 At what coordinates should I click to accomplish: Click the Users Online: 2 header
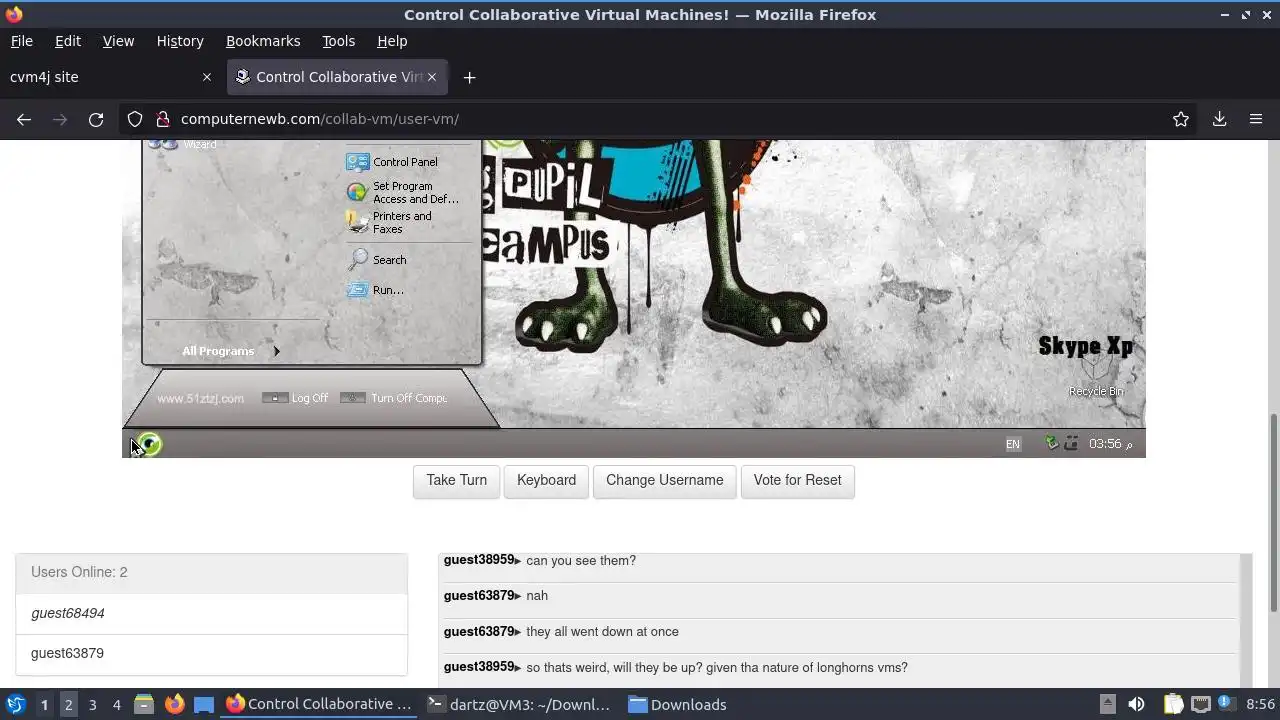(x=211, y=573)
